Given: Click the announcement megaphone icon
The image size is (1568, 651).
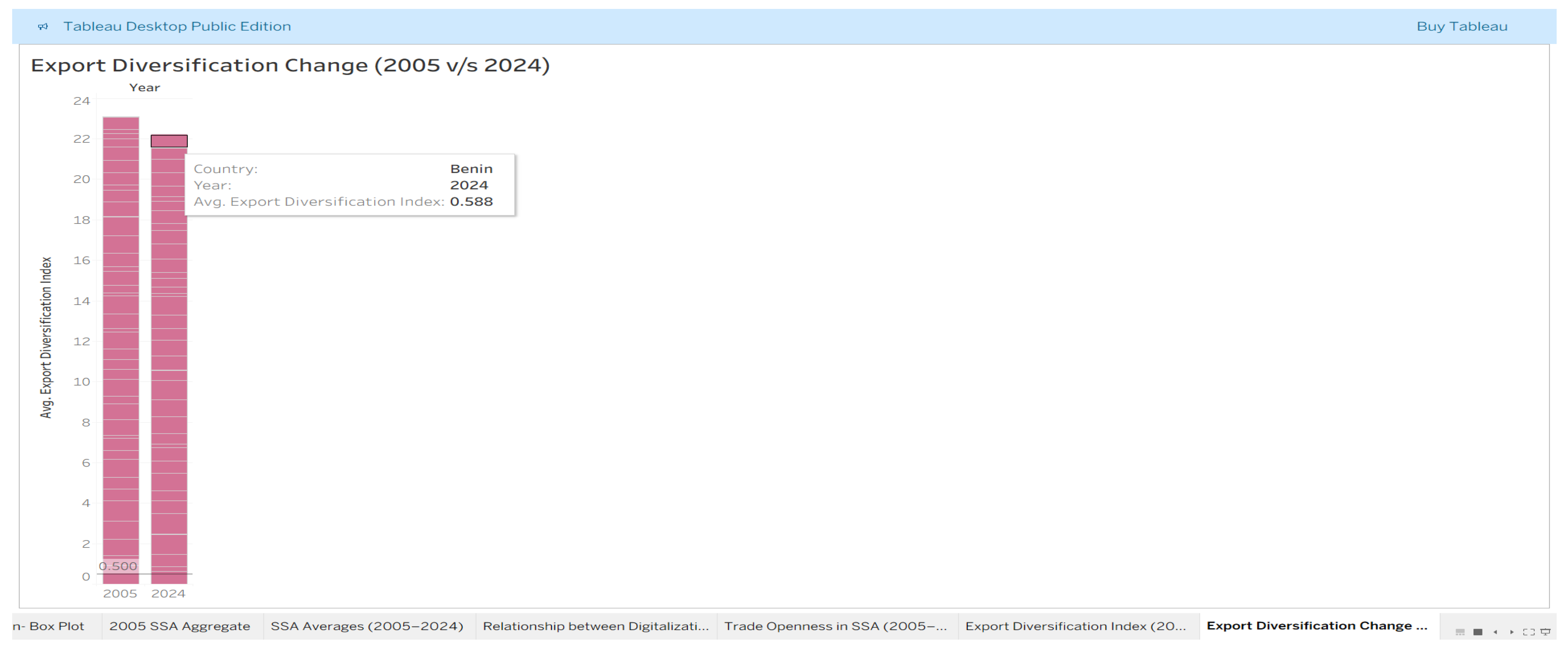Looking at the screenshot, I should (42, 26).
